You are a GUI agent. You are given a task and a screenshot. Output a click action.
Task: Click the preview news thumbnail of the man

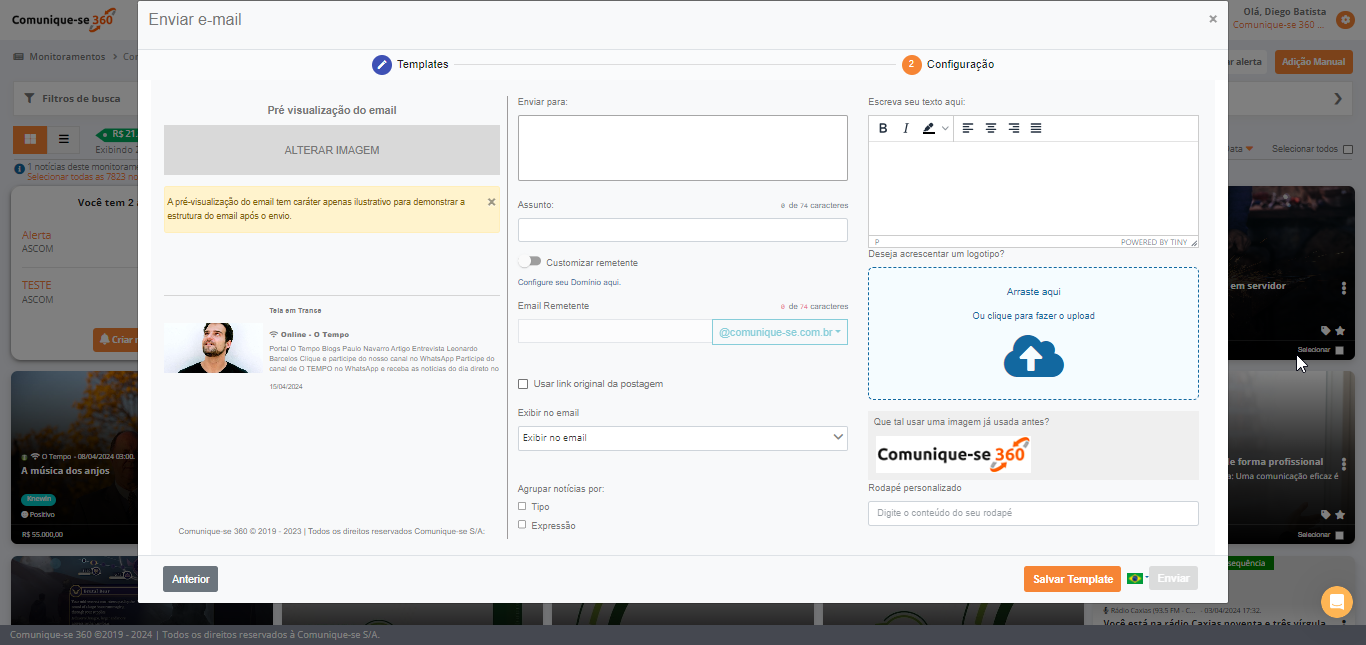[212, 348]
